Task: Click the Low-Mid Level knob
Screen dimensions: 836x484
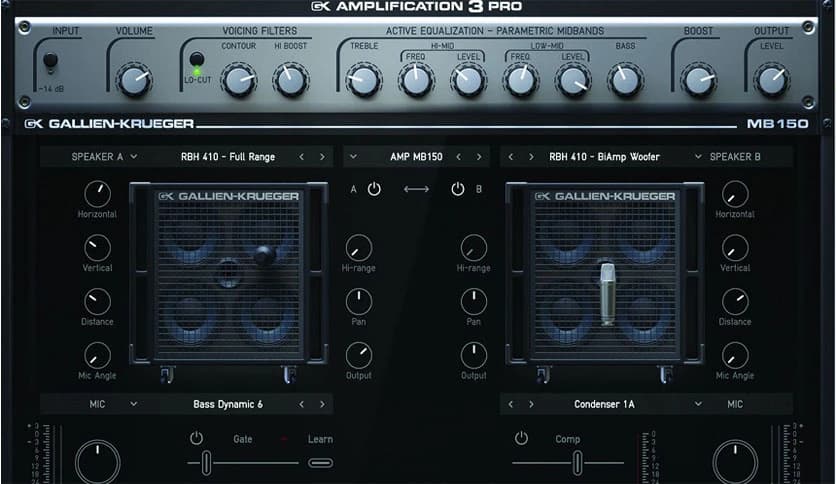Action: point(573,80)
